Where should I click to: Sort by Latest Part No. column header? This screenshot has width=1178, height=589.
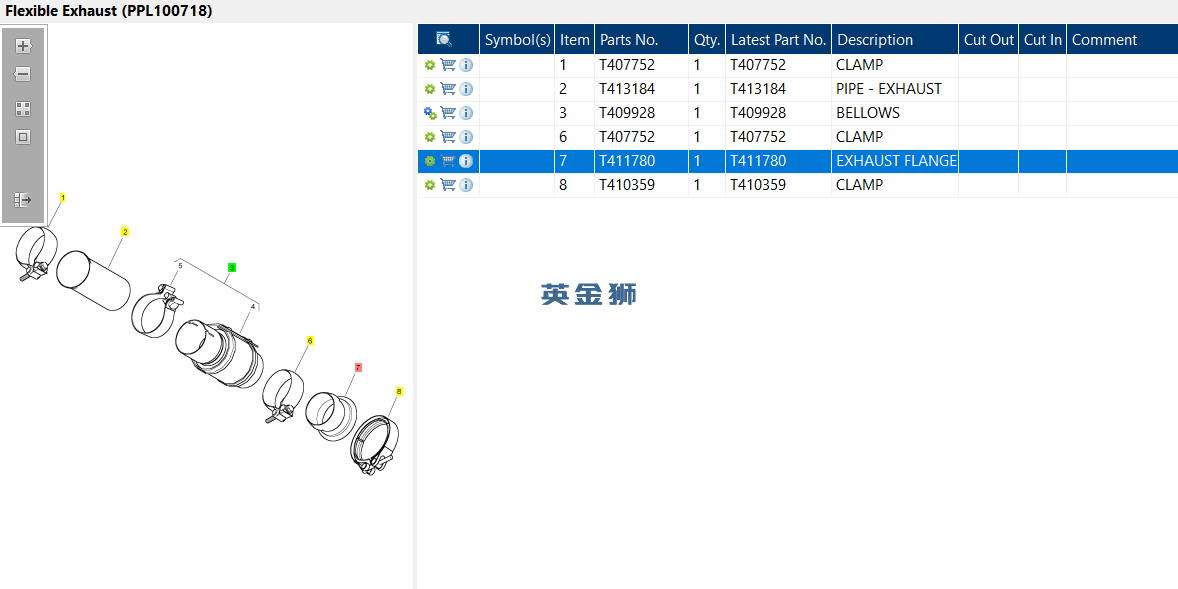tap(778, 40)
